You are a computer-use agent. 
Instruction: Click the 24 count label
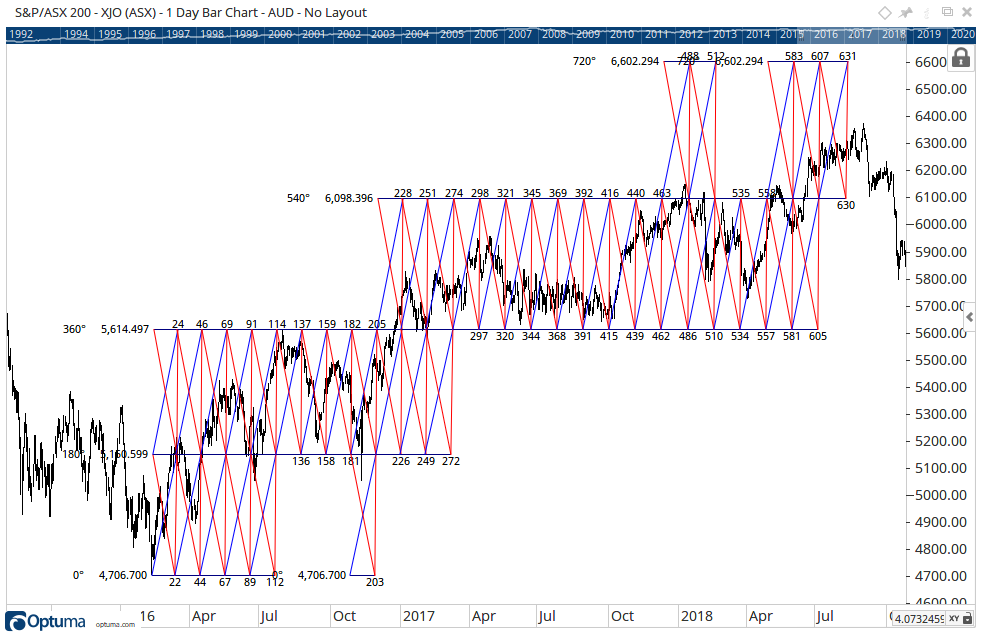coord(178,324)
